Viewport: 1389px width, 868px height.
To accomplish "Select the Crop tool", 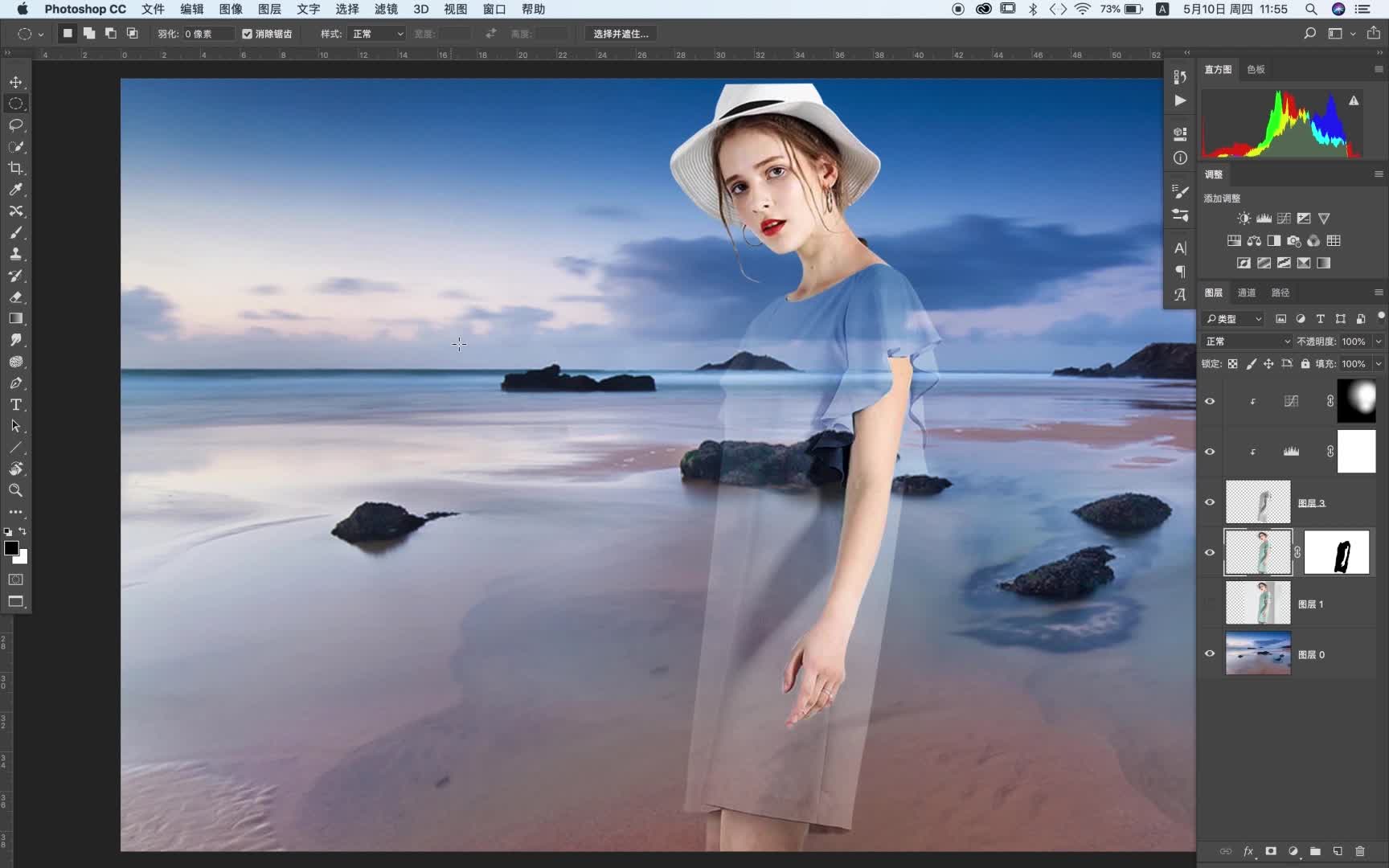I will click(15, 168).
